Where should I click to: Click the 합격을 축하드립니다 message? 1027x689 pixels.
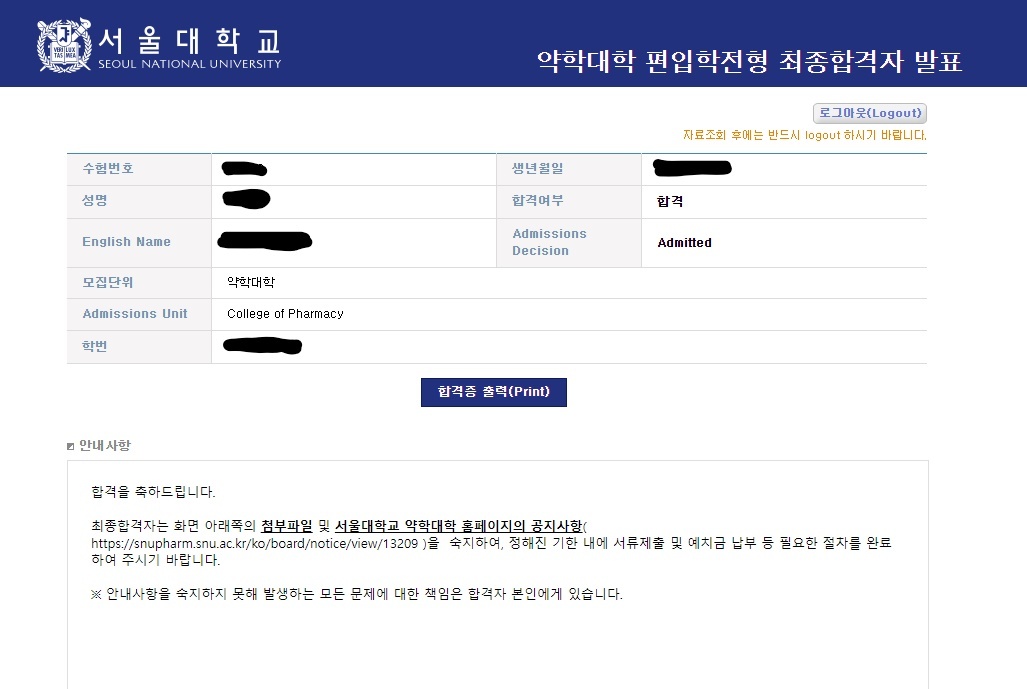(x=153, y=492)
